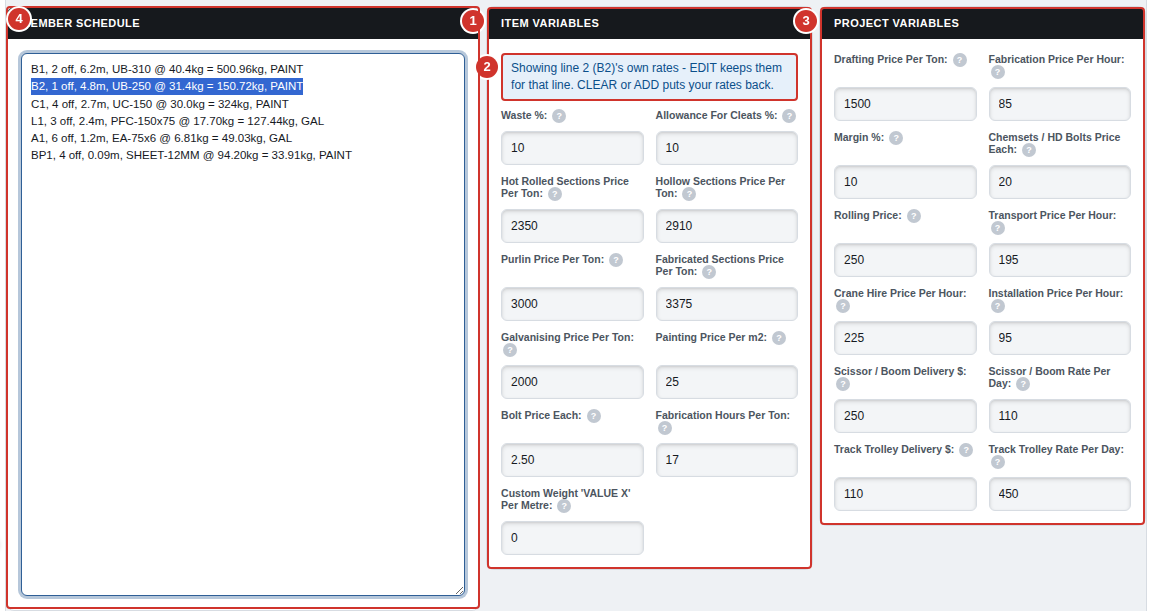Edit Transport Price Per Hour field
1152x611 pixels.
coord(1059,260)
